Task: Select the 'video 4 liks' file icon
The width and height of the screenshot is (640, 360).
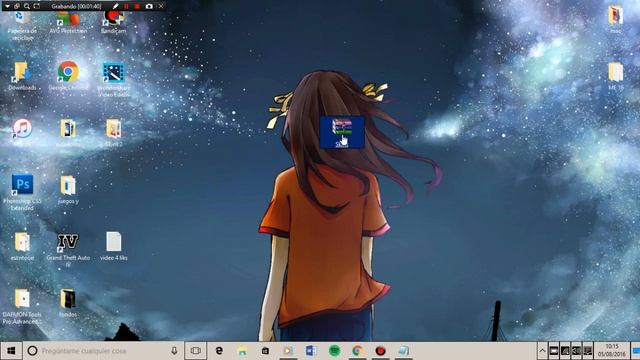Action: click(114, 246)
